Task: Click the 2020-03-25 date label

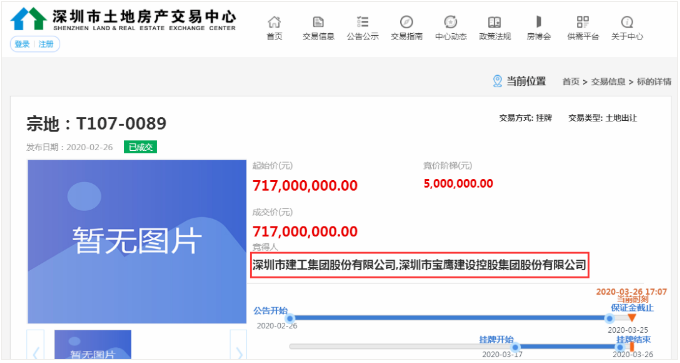Action: 628,330
